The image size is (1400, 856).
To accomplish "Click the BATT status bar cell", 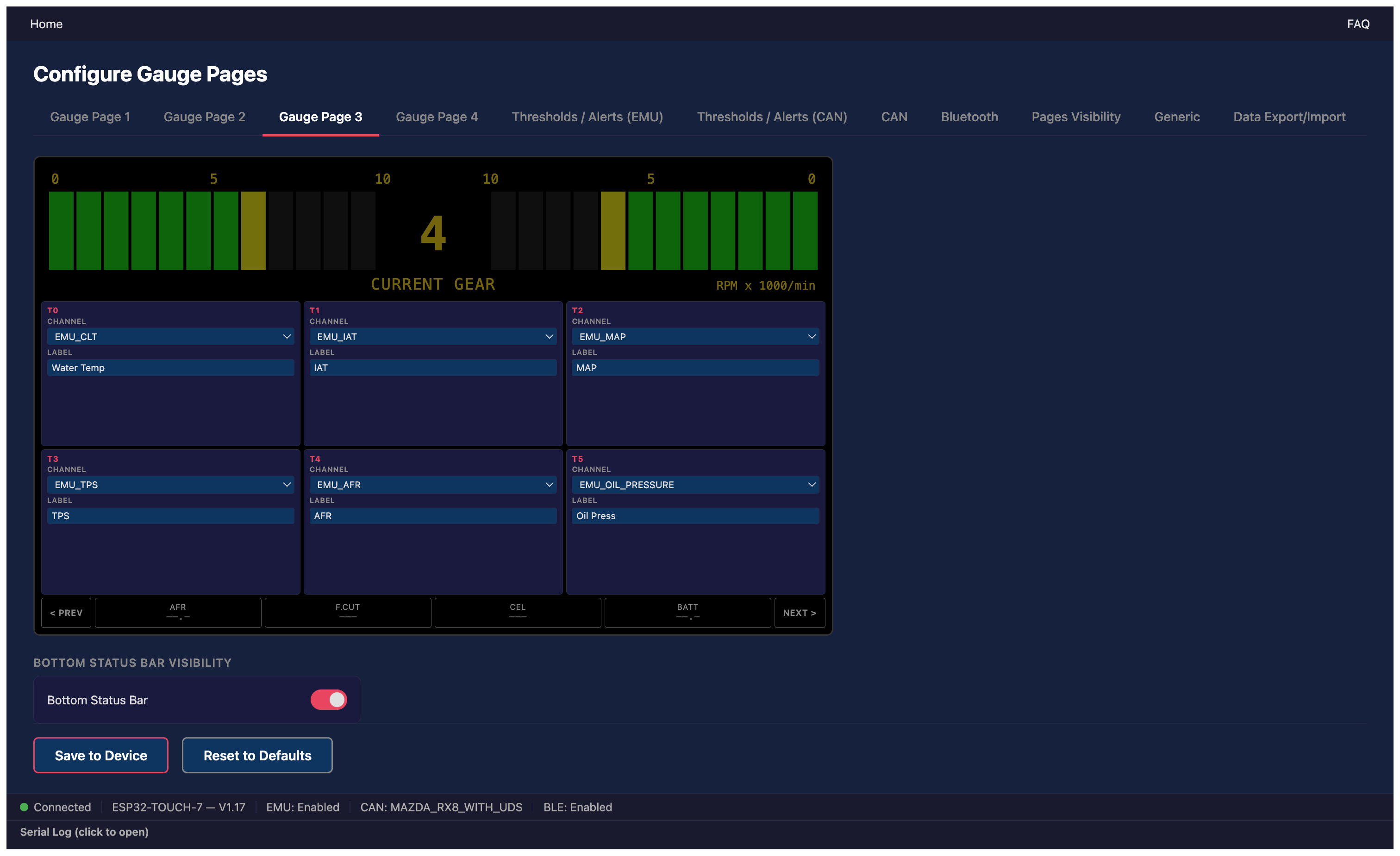I will (687, 612).
